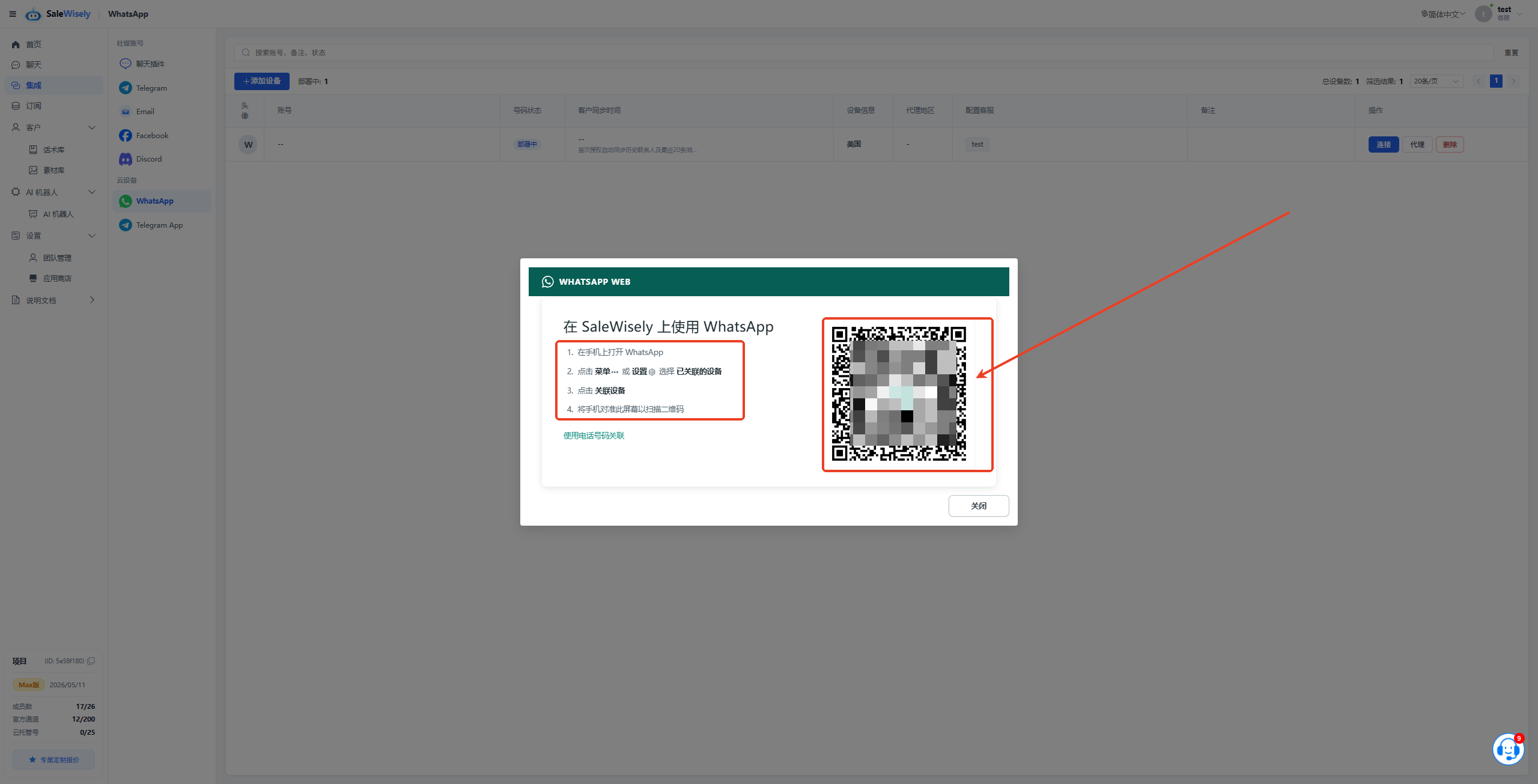Select 集成 in the left sidebar

point(53,85)
